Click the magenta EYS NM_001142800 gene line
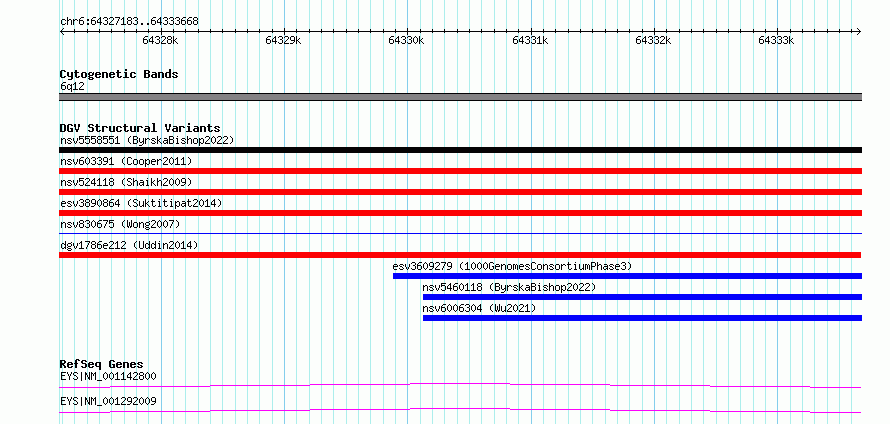Screen dimensions: 890x424 point(460,385)
